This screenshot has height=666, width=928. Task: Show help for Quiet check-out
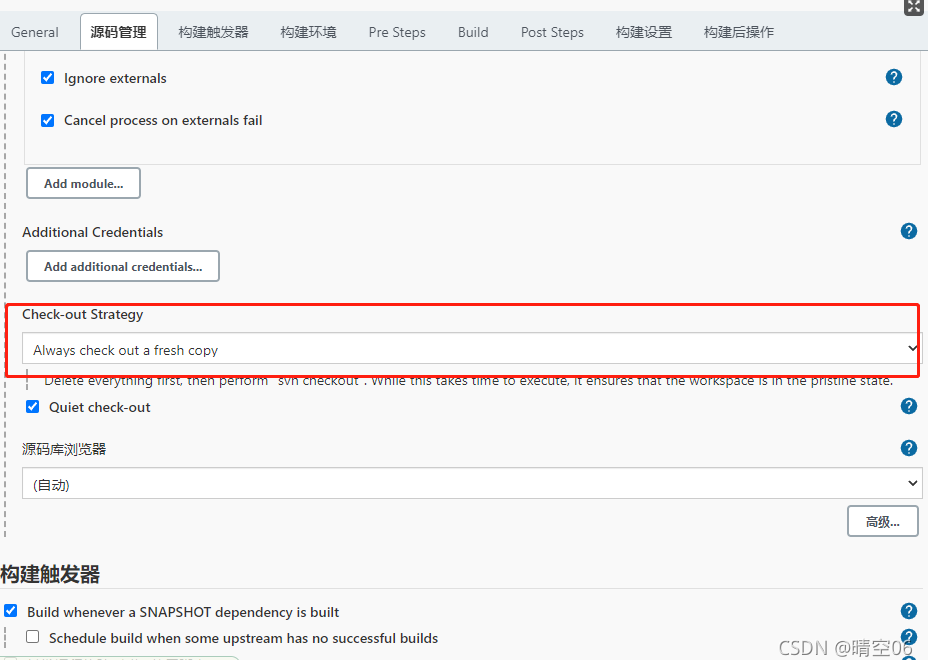(908, 406)
